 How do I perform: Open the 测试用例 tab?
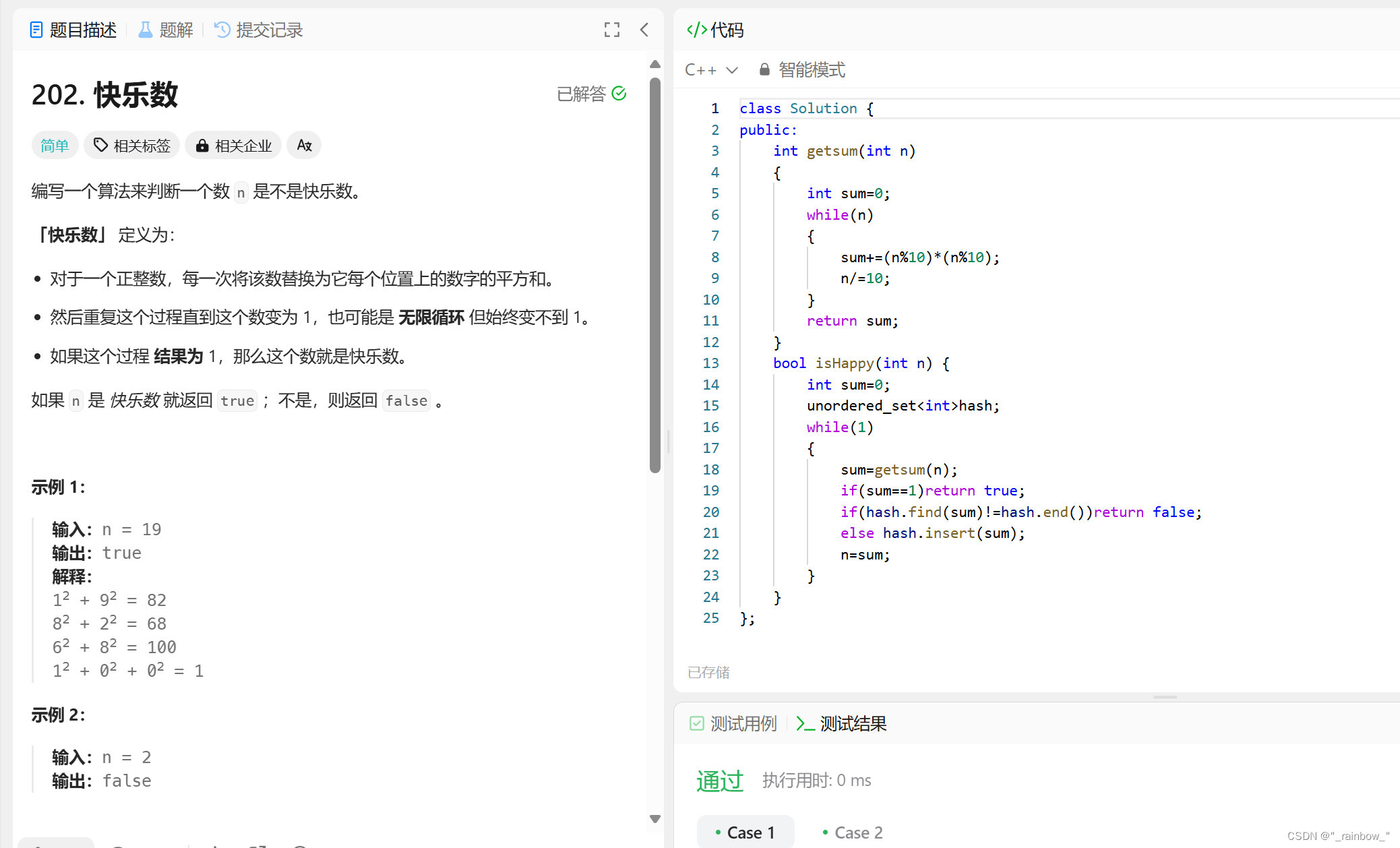[733, 723]
